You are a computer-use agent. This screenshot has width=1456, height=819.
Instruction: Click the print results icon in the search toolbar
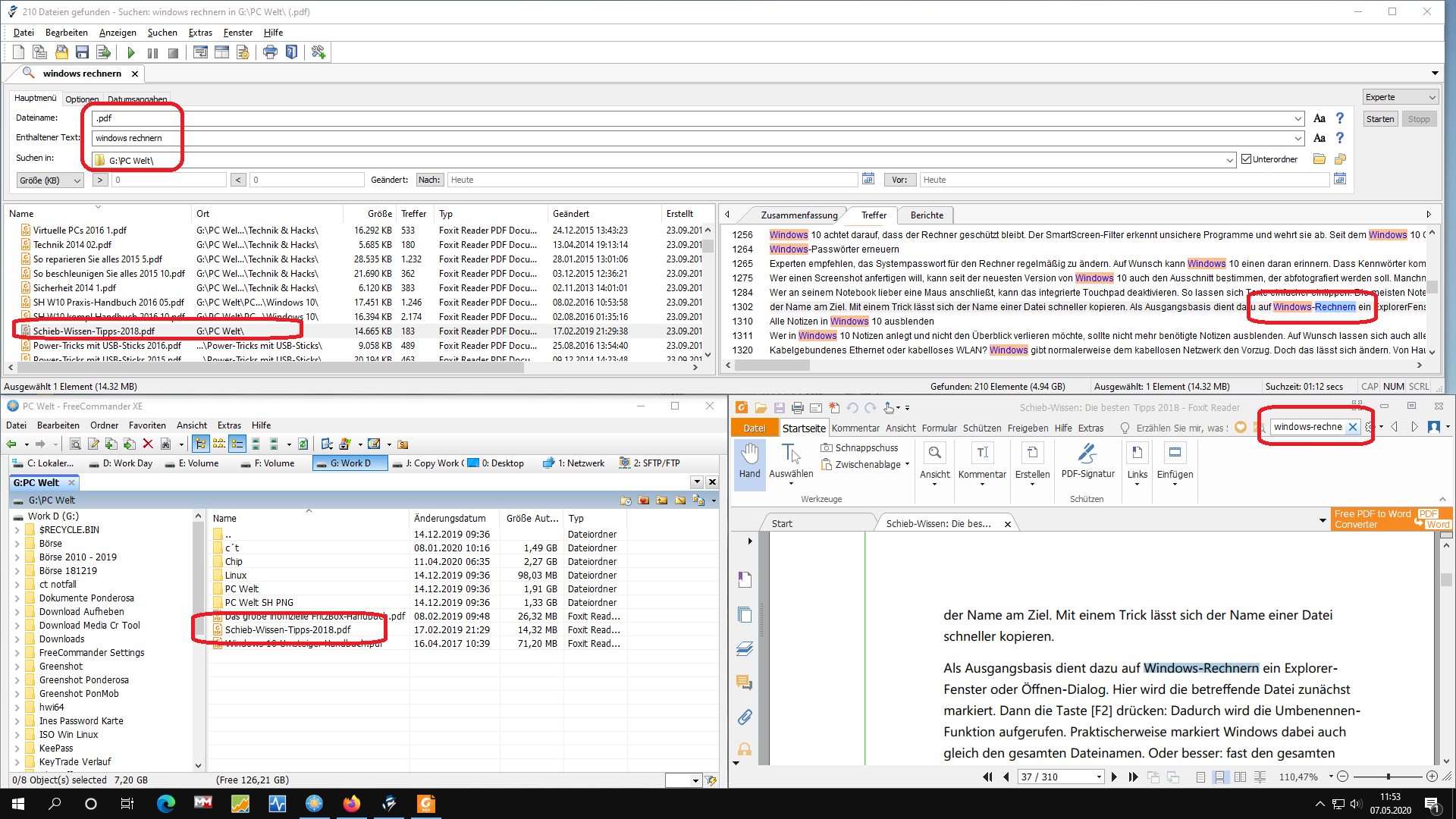270,52
